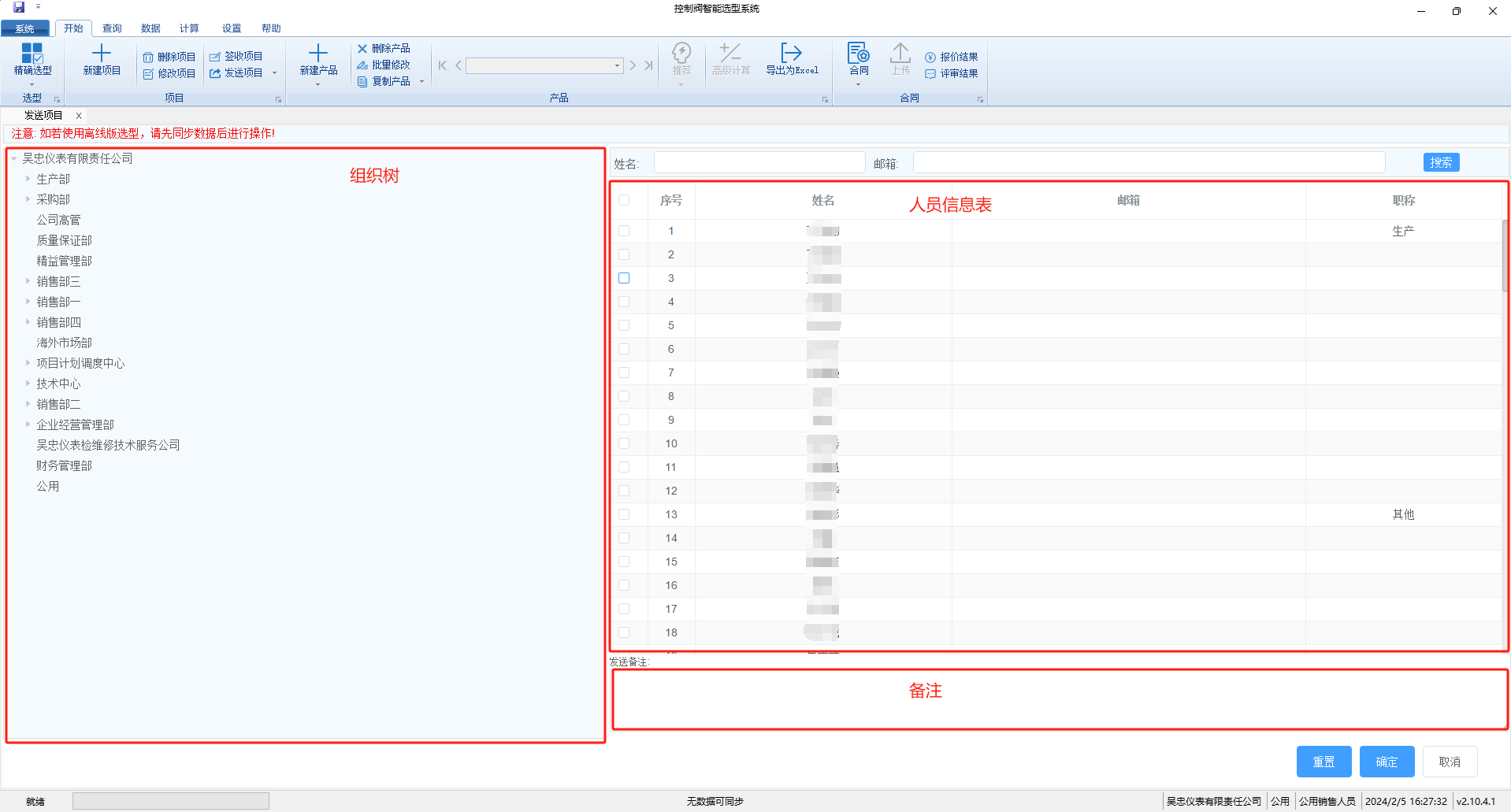The image size is (1511, 812).
Task: Click the 删除产品 icon
Action: (x=362, y=49)
